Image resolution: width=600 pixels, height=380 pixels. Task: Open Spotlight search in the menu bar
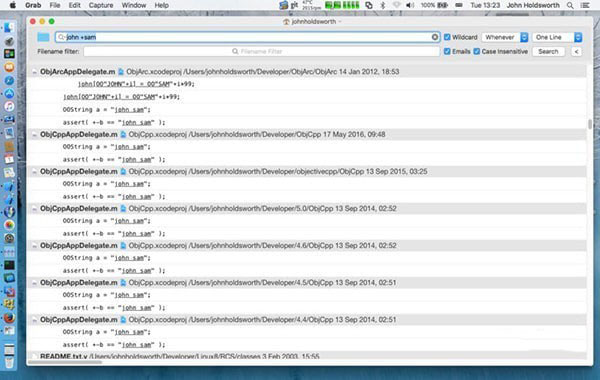coord(570,5)
